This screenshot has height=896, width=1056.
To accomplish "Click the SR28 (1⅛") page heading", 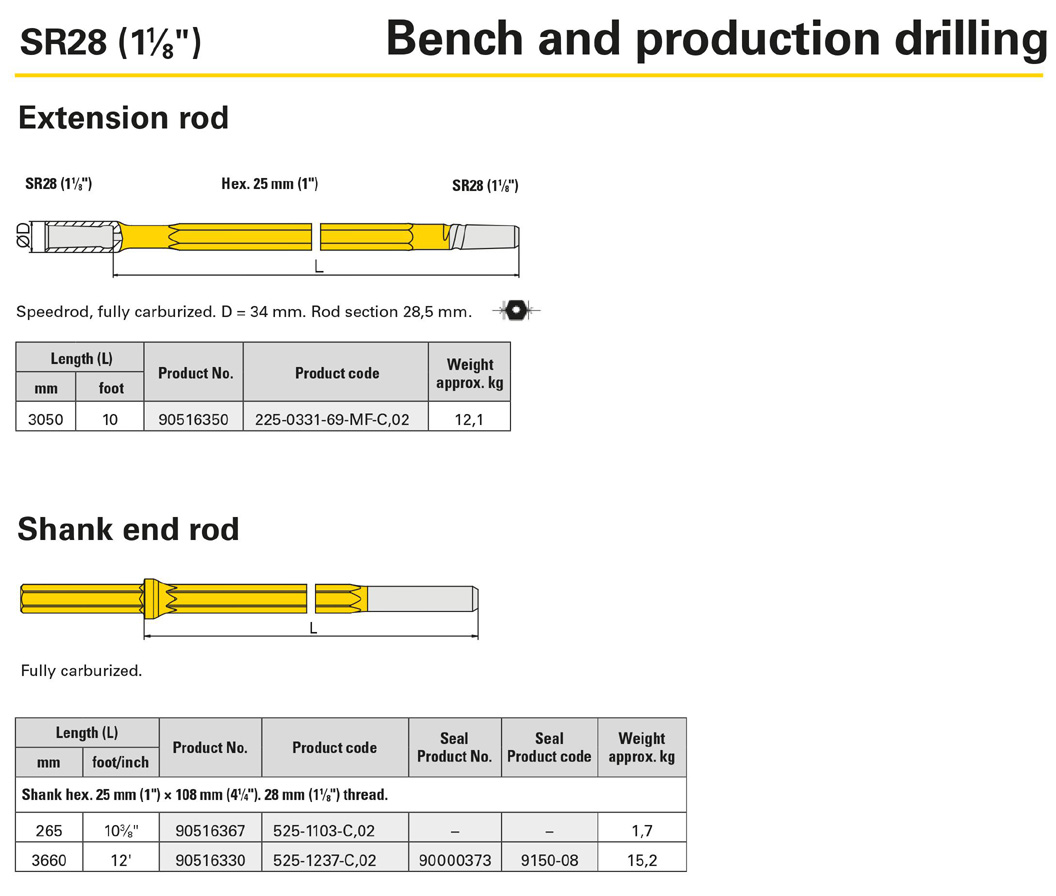I will click(110, 42).
